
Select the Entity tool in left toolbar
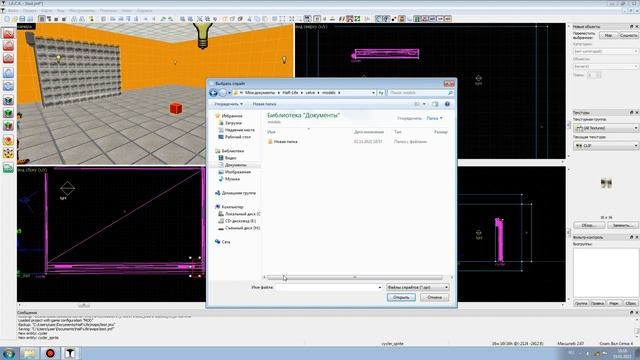[x=8, y=73]
